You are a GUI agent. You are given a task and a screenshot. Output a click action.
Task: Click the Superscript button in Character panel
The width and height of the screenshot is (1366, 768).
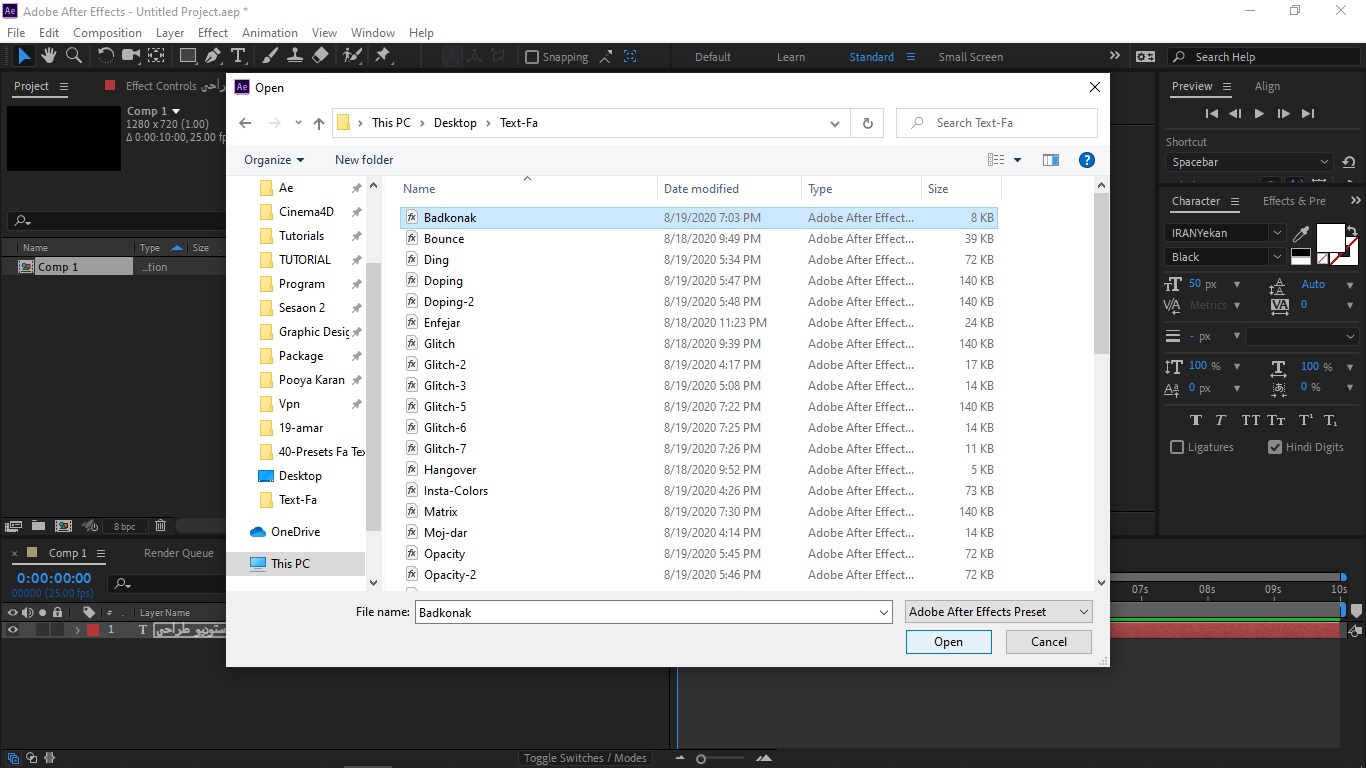[1305, 420]
